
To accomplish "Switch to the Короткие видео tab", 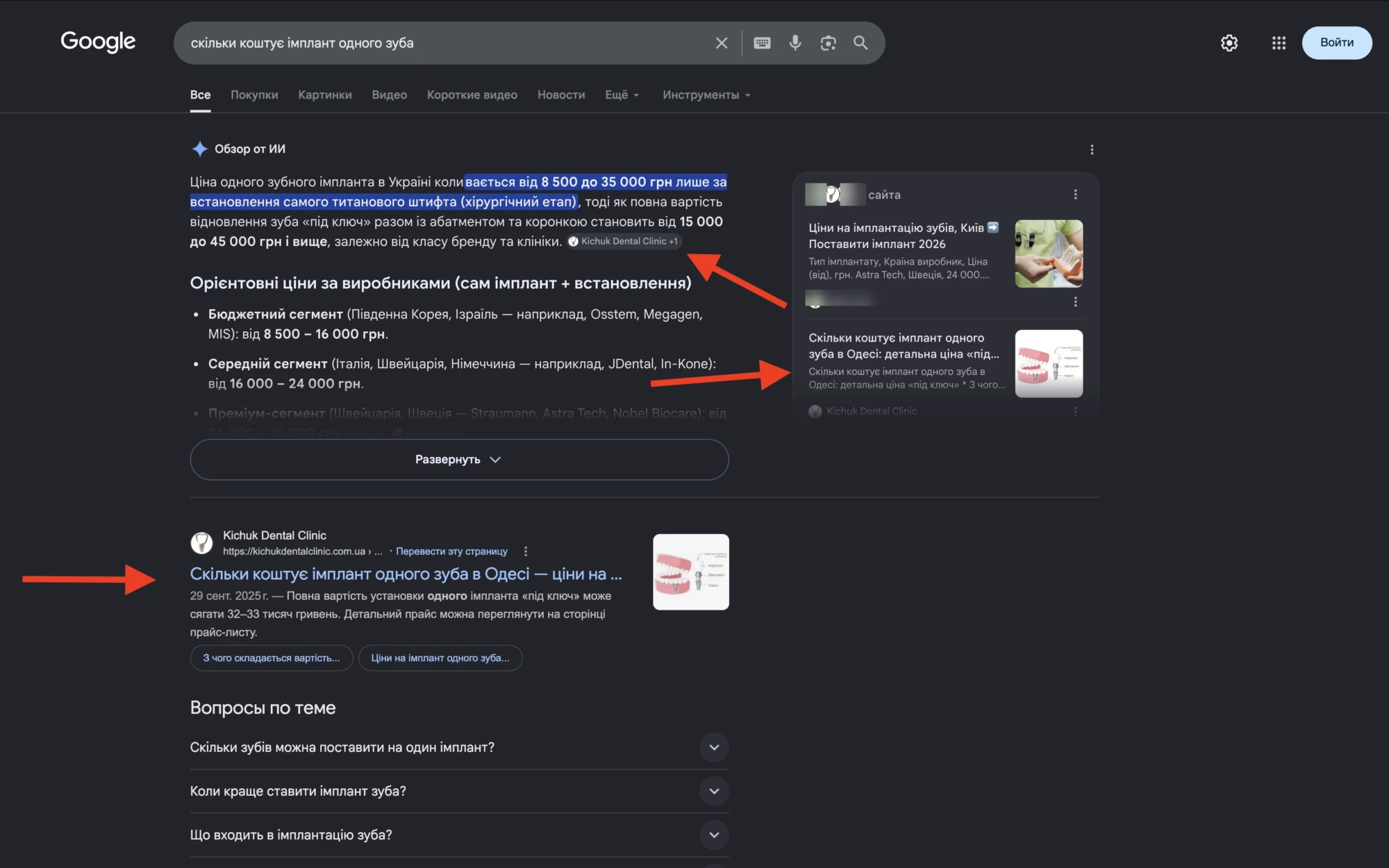I will point(472,95).
